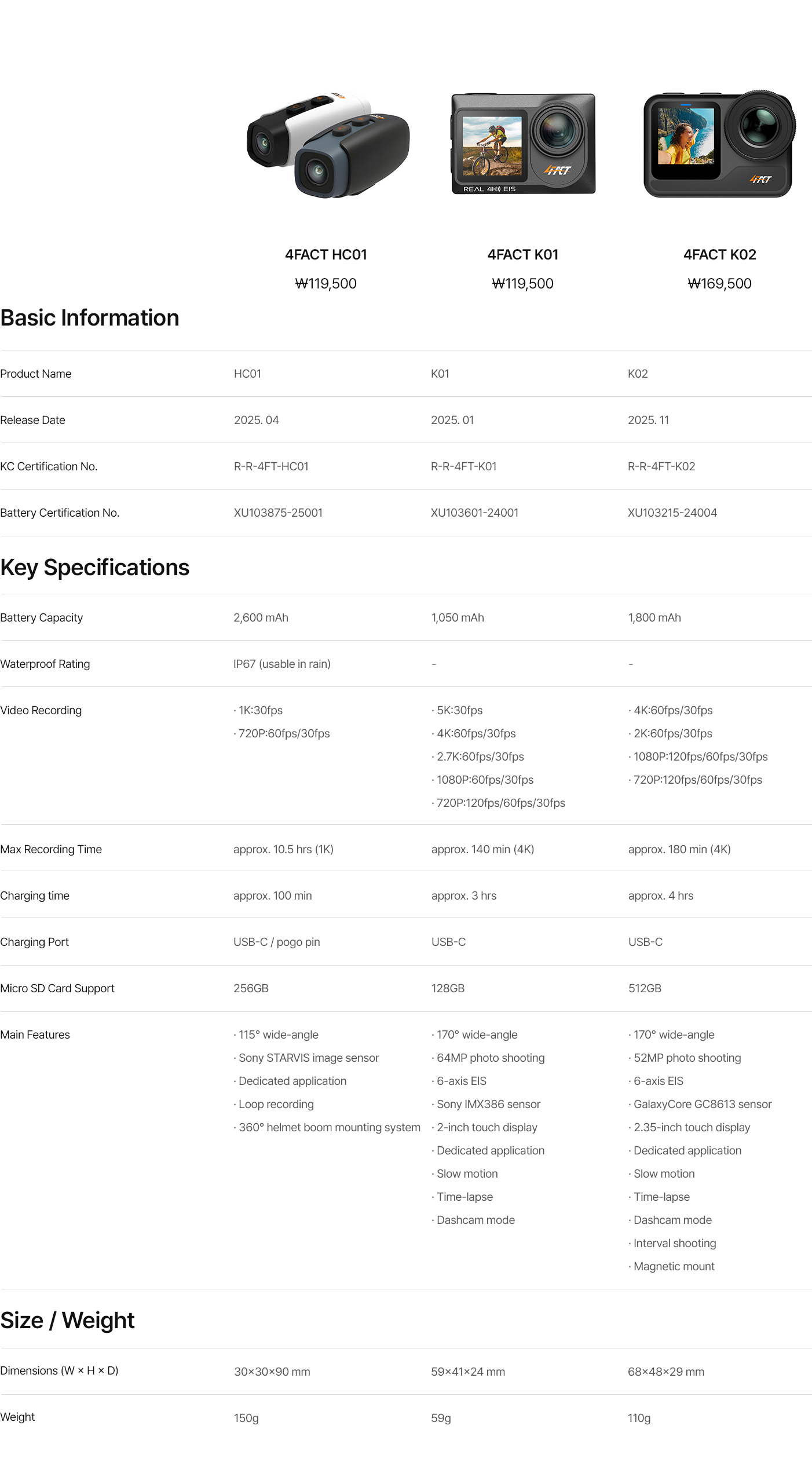The width and height of the screenshot is (812, 1484).
Task: Select the Key Specifications section heading
Action: pos(95,568)
